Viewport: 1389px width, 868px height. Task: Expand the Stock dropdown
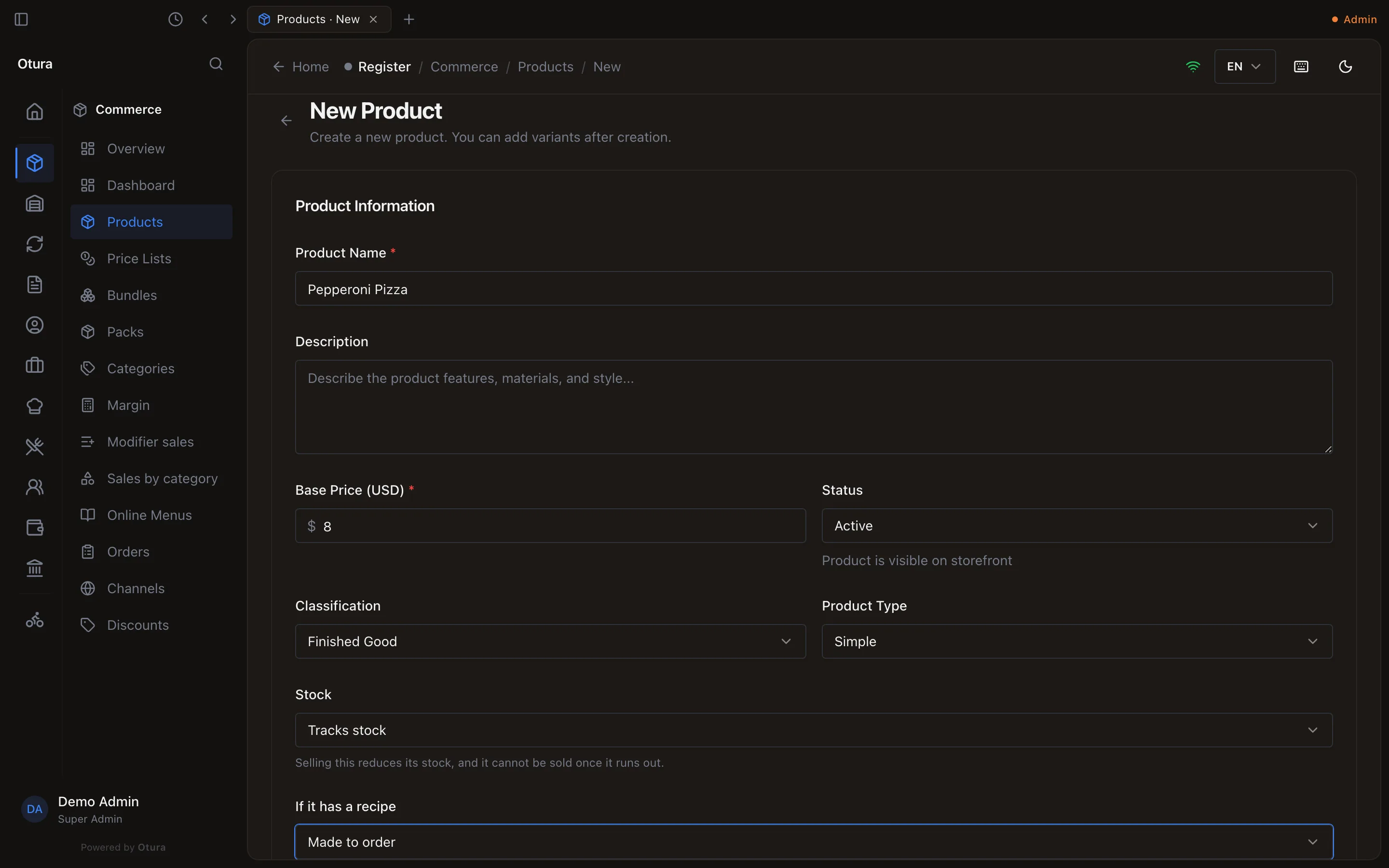(x=814, y=730)
